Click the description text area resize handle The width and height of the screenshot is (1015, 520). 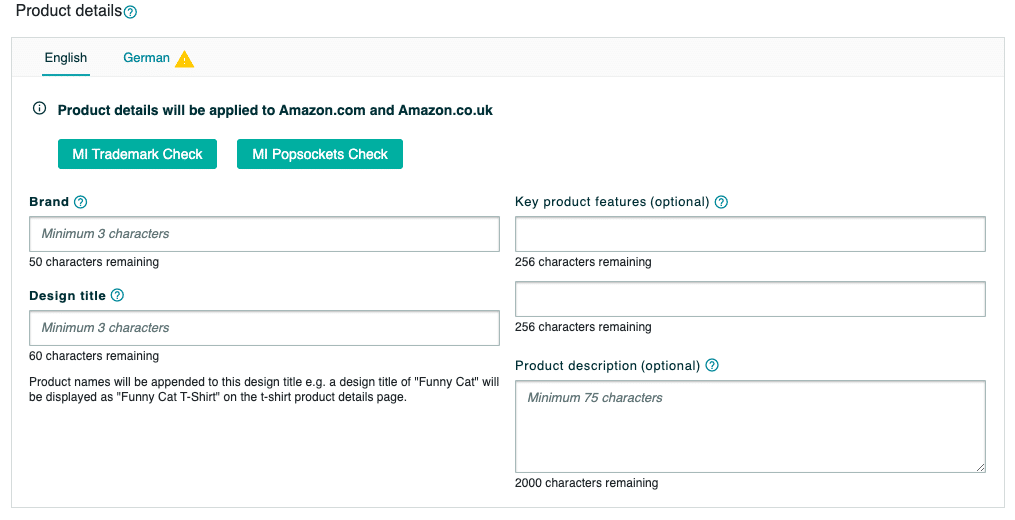click(x=981, y=468)
